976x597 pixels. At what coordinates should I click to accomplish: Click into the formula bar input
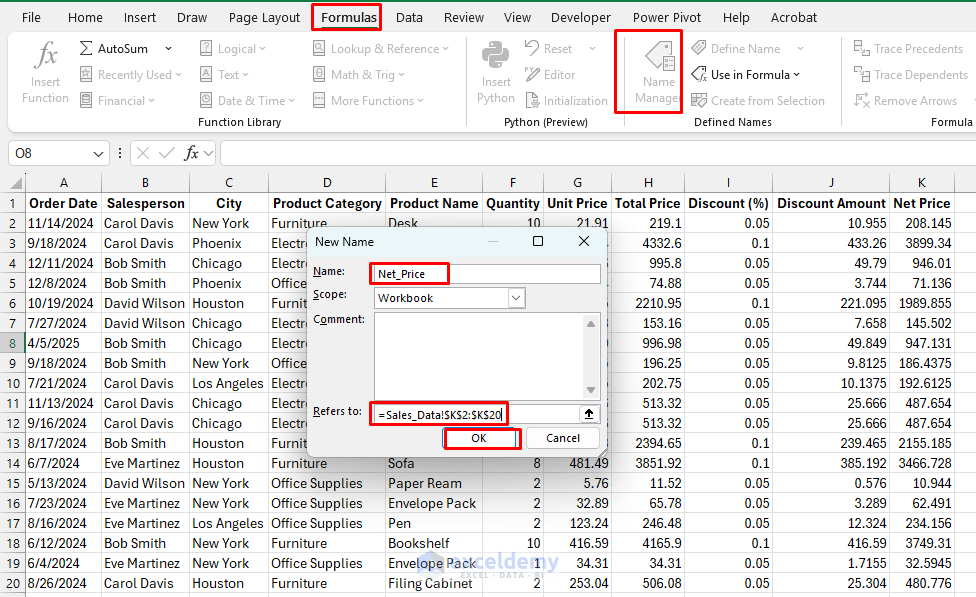pyautogui.click(x=598, y=153)
